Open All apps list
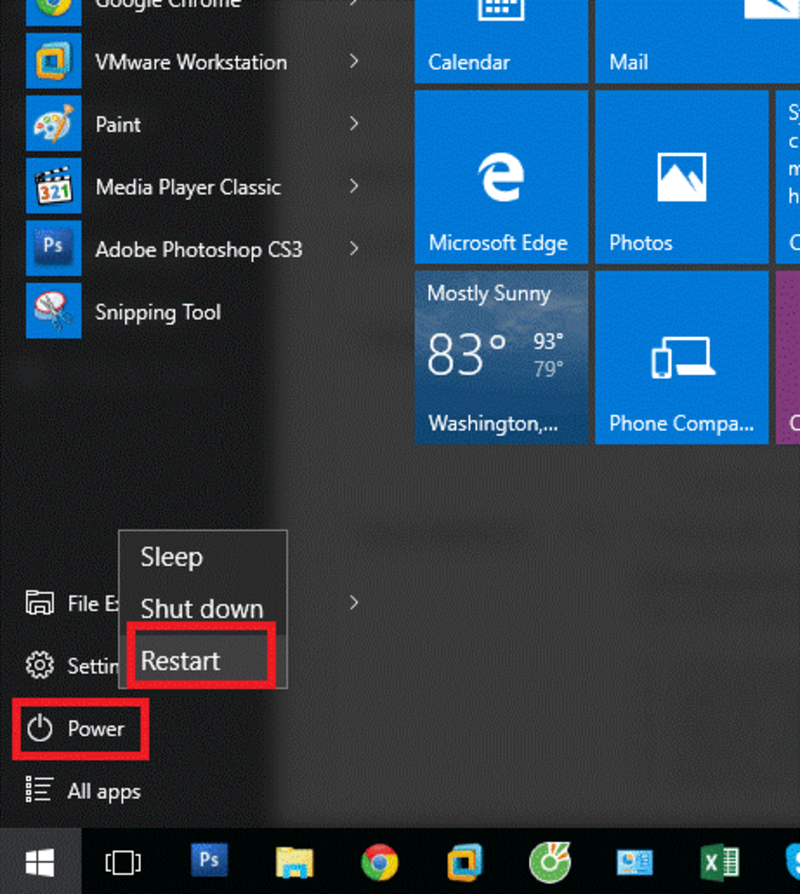The image size is (800, 894). (x=83, y=791)
